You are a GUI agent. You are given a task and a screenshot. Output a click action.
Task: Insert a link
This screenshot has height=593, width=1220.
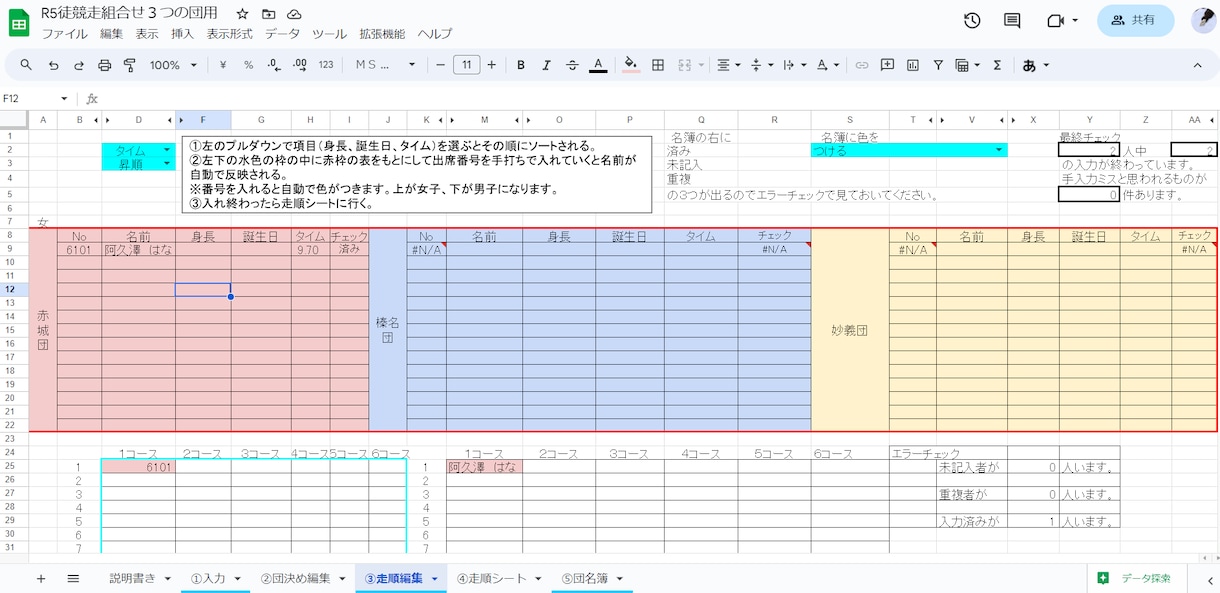point(861,65)
